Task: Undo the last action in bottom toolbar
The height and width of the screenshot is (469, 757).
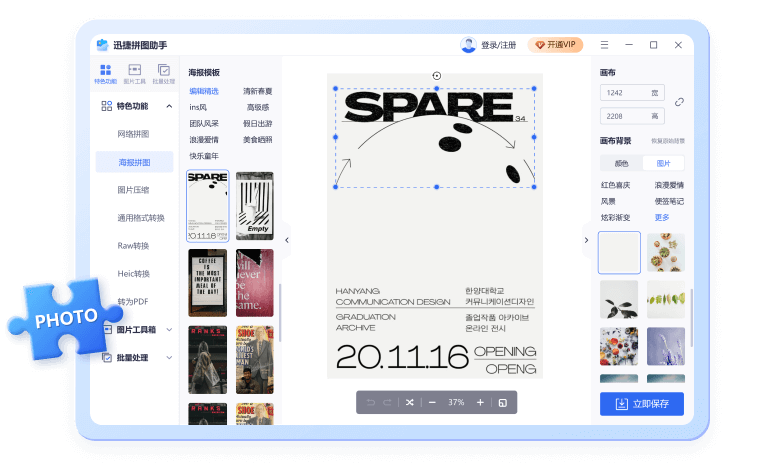Action: [371, 402]
